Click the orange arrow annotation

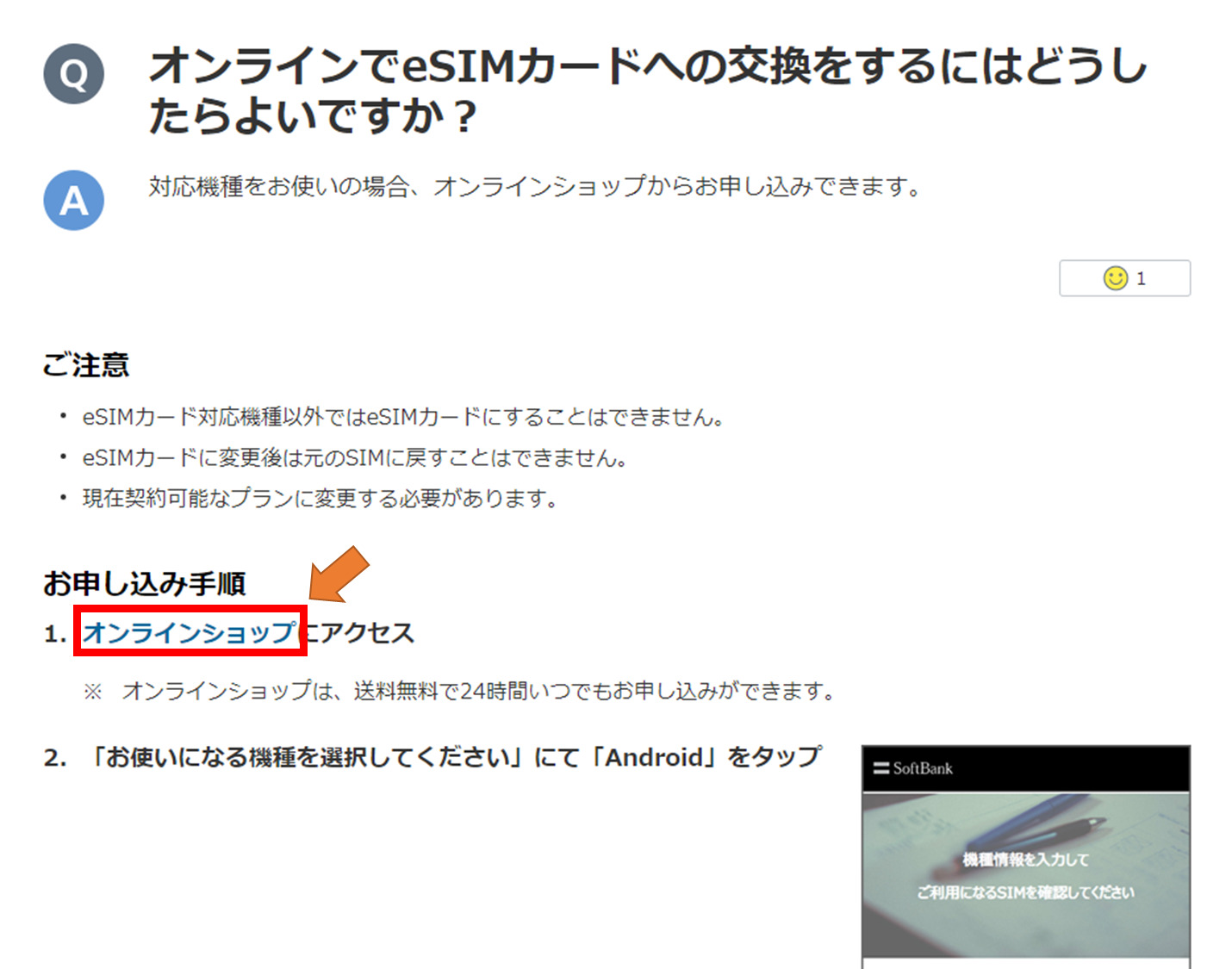339,574
